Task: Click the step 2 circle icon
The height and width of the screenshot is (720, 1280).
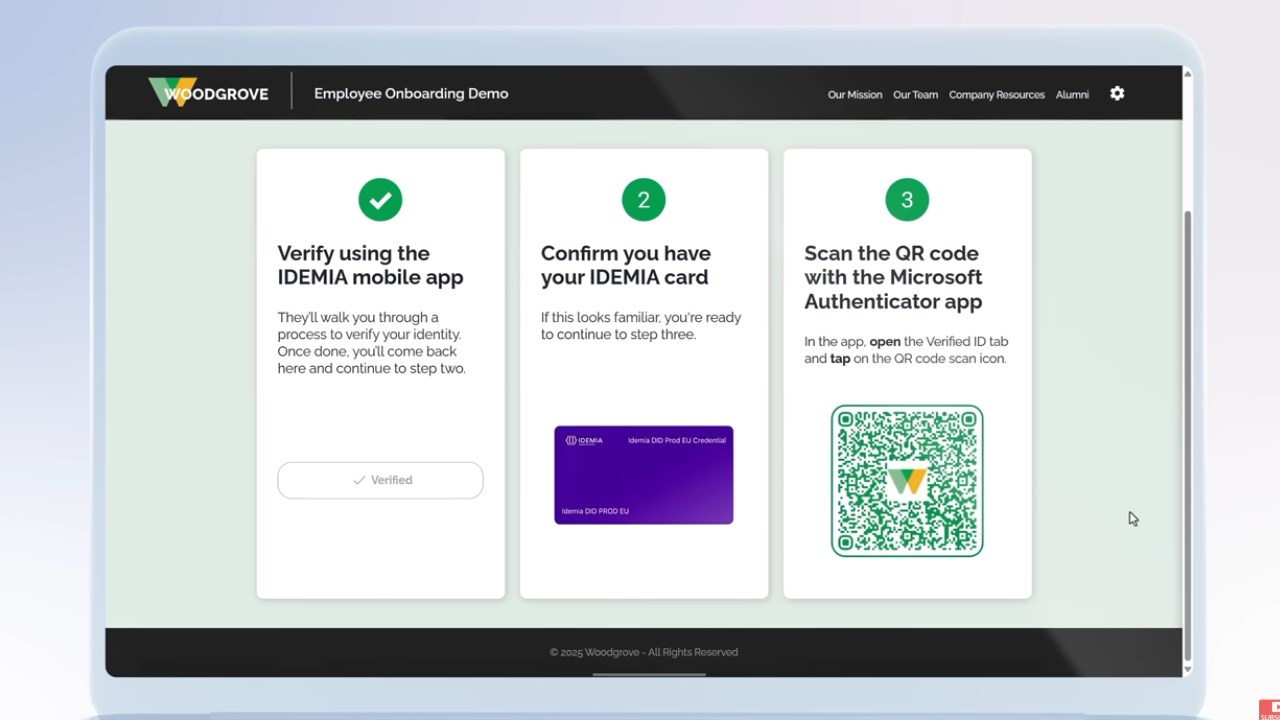Action: pos(644,200)
